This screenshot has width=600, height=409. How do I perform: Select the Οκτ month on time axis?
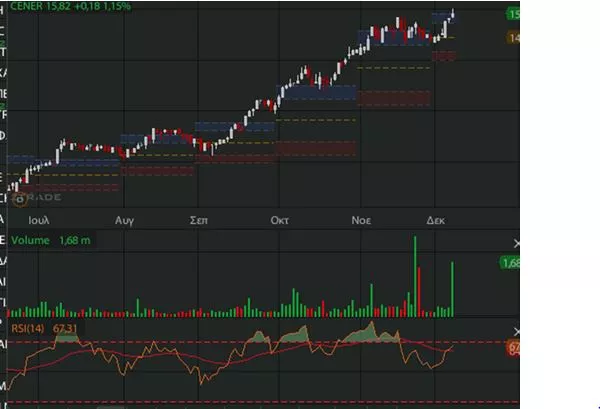pos(279,217)
